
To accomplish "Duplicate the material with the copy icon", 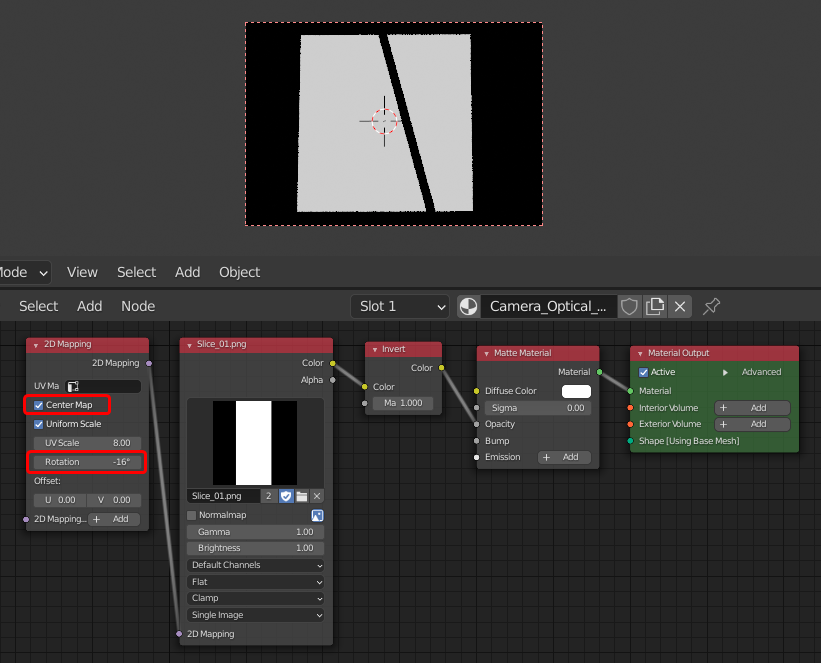I will tap(655, 307).
